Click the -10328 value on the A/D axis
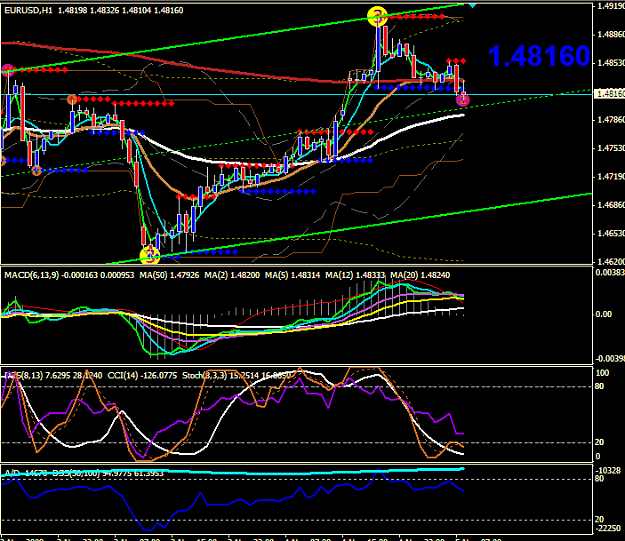The width and height of the screenshot is (625, 541). (x=607, y=471)
